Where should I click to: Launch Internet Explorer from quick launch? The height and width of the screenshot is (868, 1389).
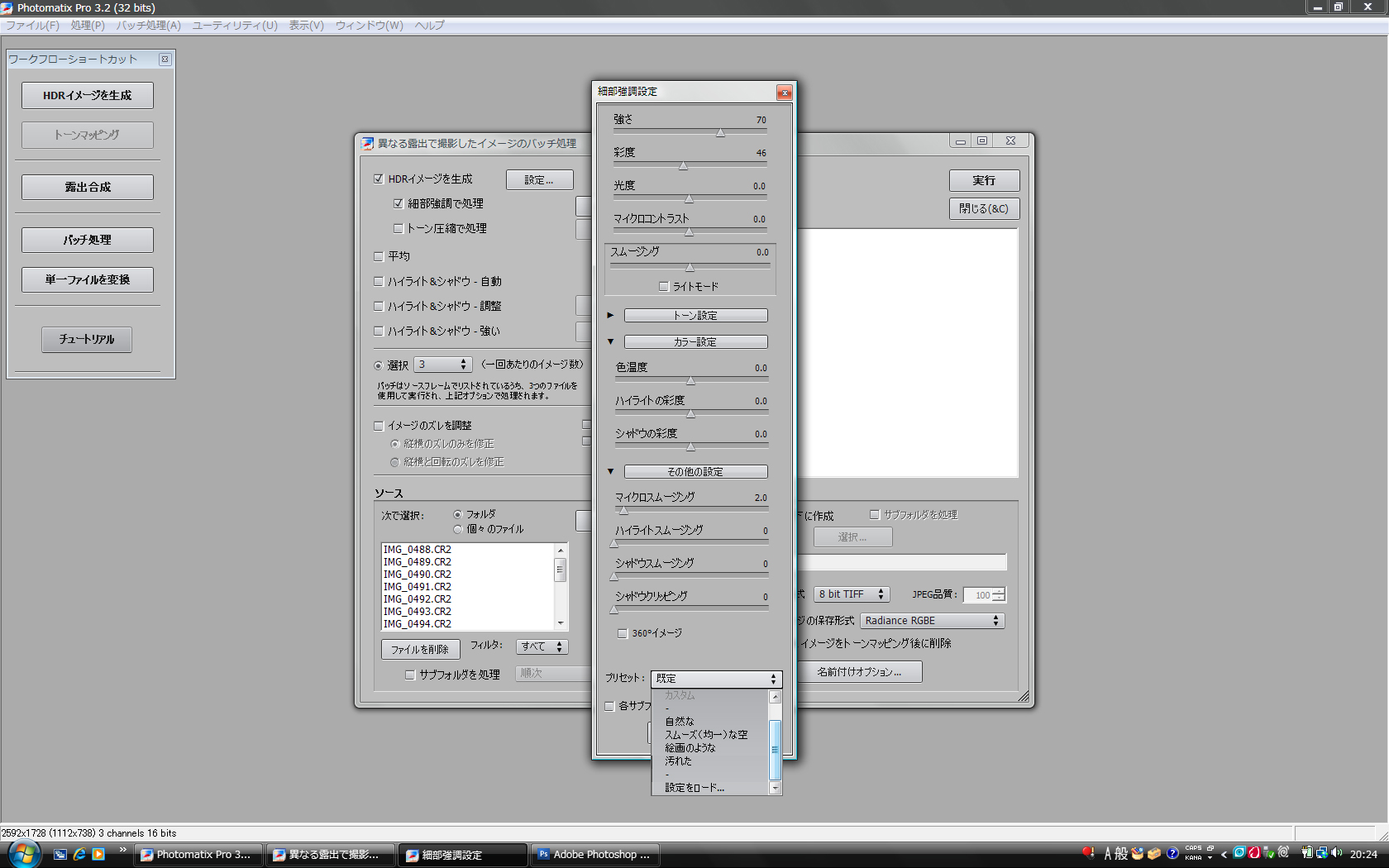pyautogui.click(x=79, y=854)
